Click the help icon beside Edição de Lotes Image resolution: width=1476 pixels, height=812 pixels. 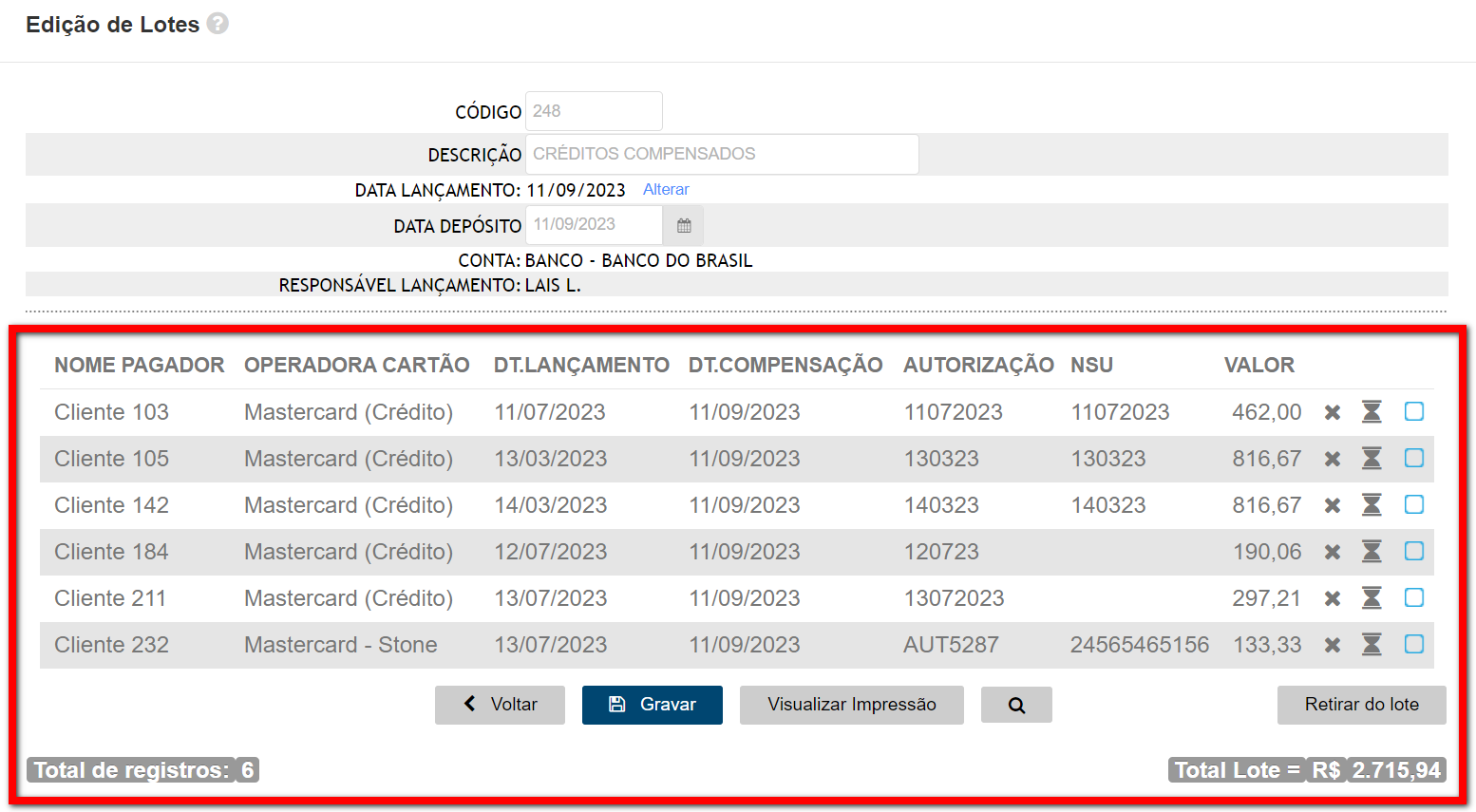[x=218, y=24]
